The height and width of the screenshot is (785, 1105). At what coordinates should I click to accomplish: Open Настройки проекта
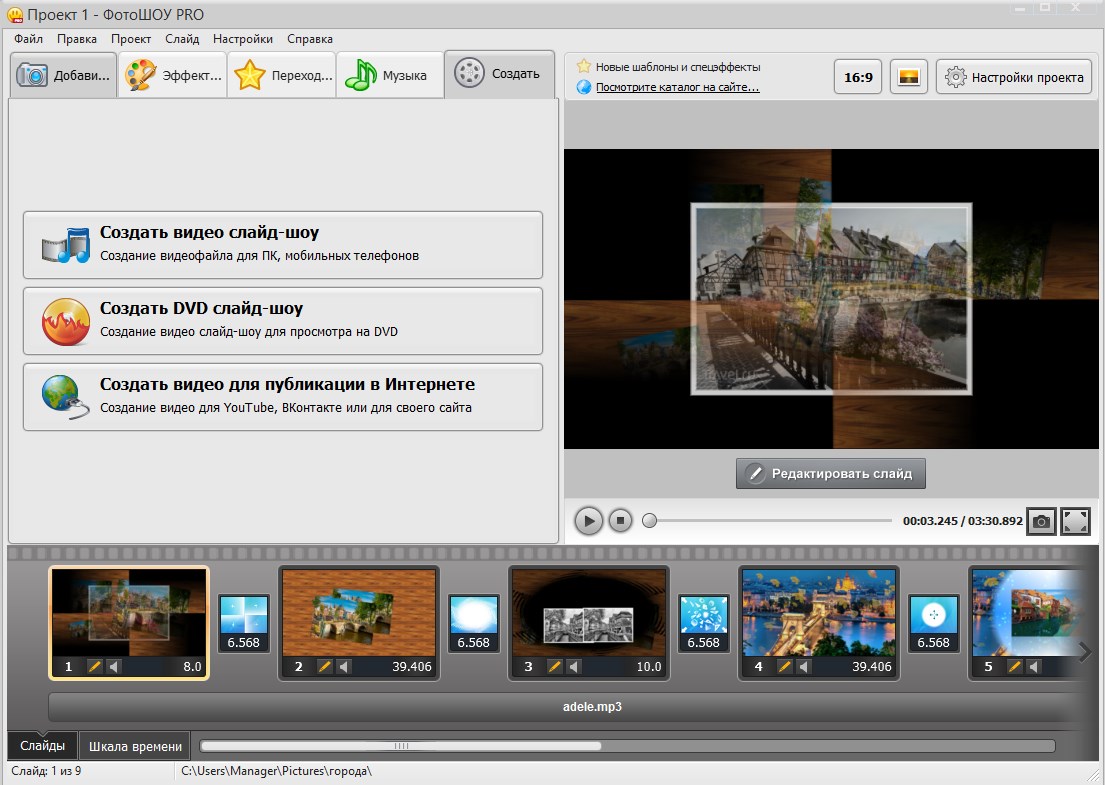1014,77
